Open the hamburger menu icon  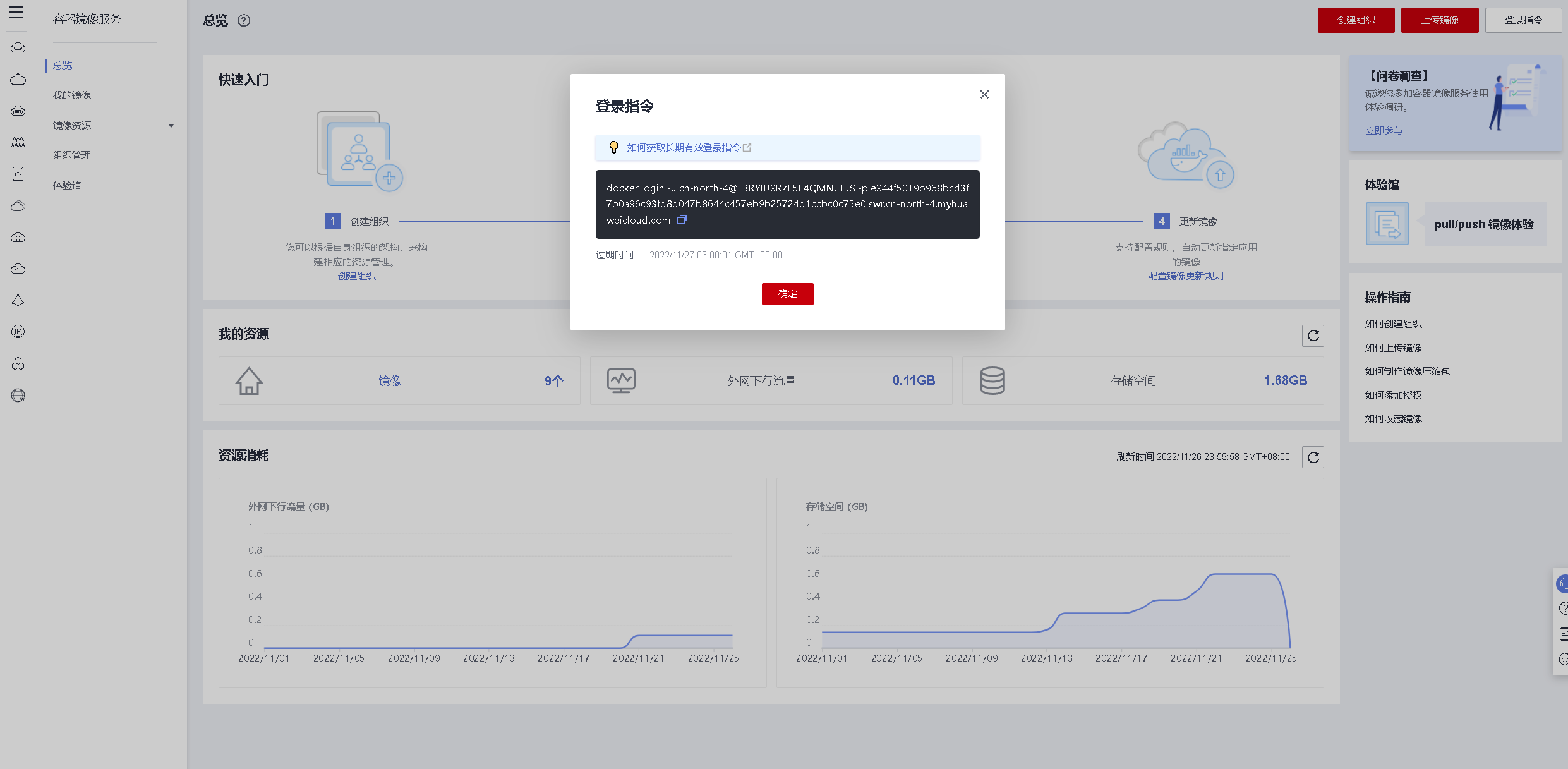tap(16, 12)
